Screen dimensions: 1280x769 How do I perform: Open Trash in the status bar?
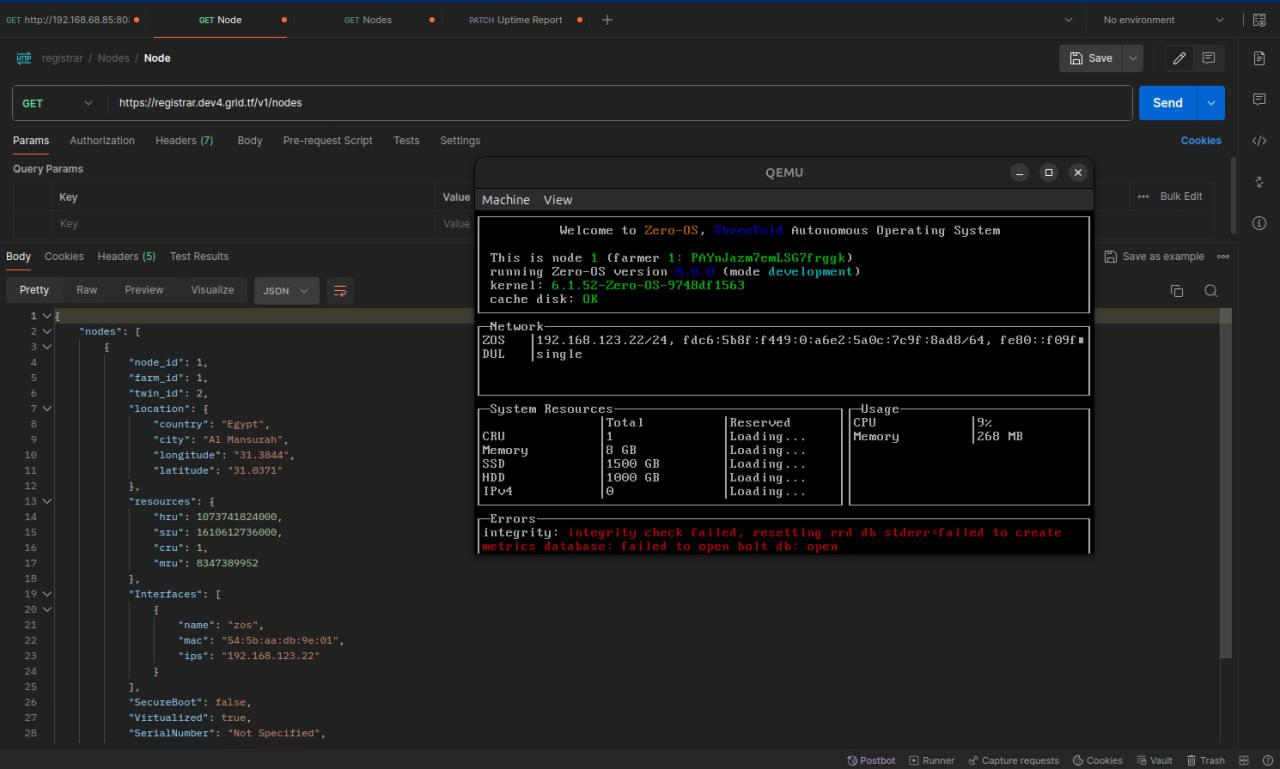1205,760
